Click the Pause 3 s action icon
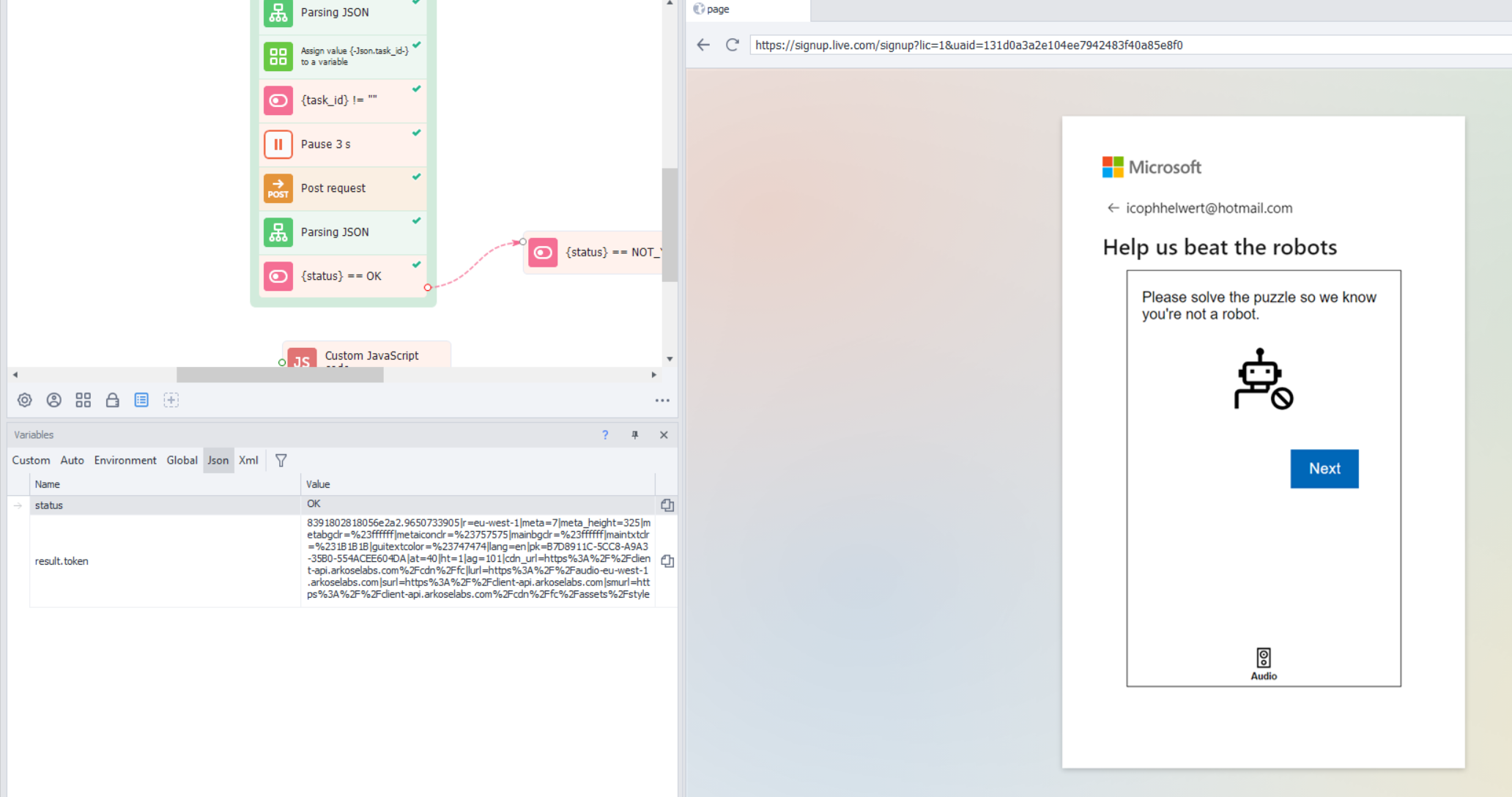Image resolution: width=1512 pixels, height=797 pixels. pos(278,144)
